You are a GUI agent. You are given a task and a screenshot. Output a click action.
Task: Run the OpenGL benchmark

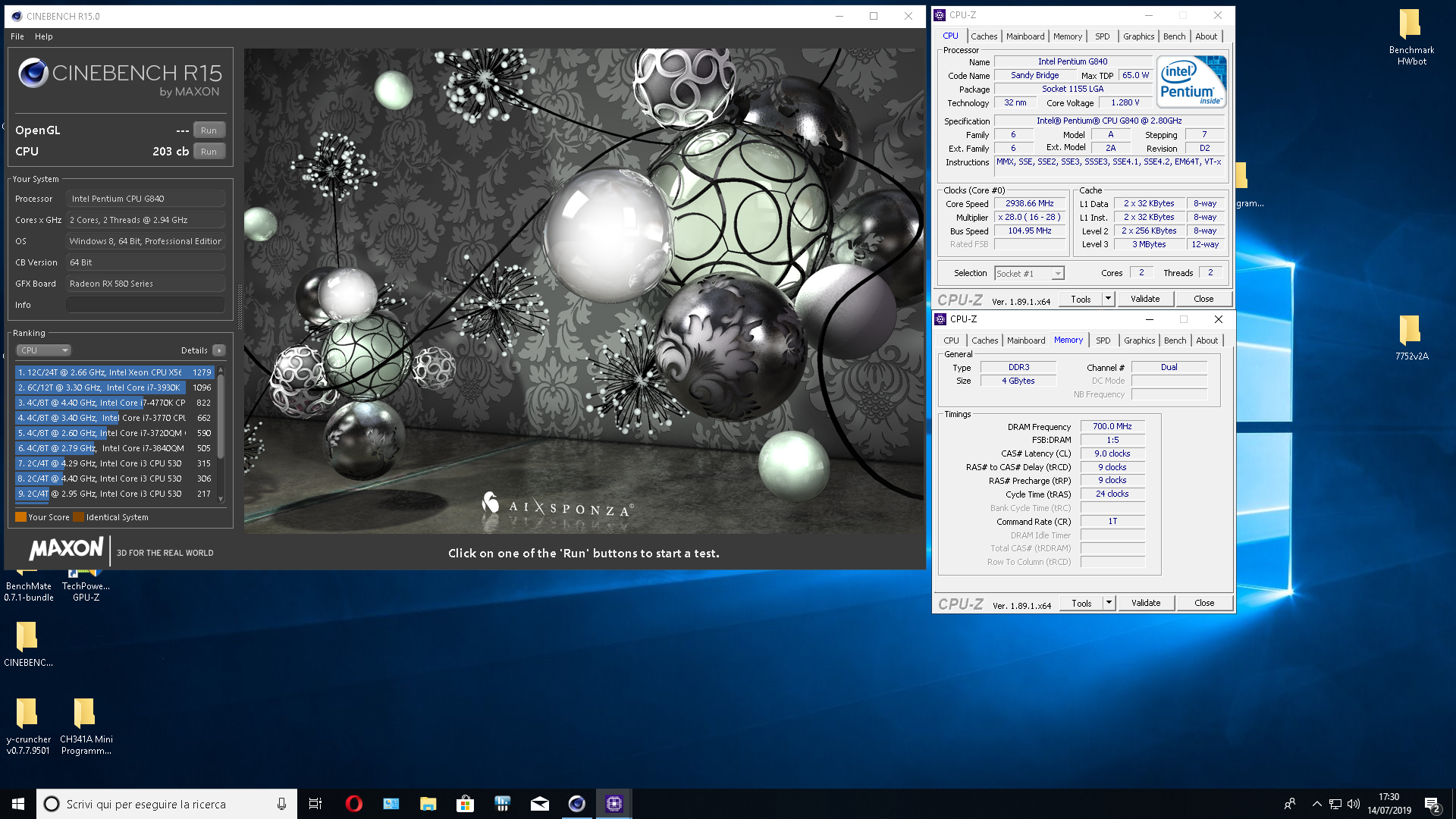coord(209,130)
